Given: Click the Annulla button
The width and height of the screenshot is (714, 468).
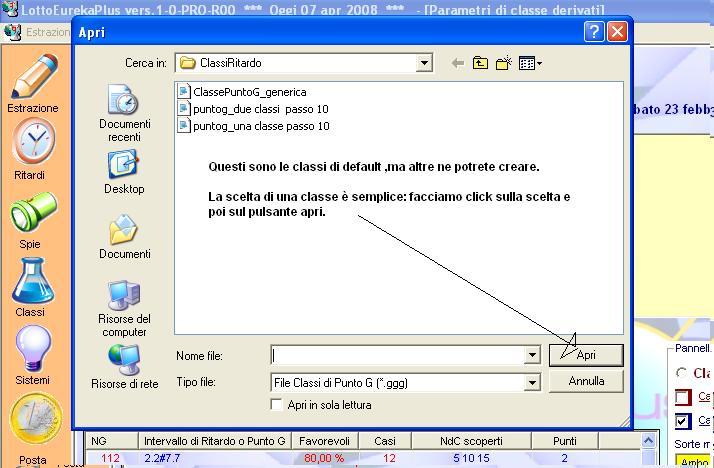Looking at the screenshot, I should coord(586,381).
